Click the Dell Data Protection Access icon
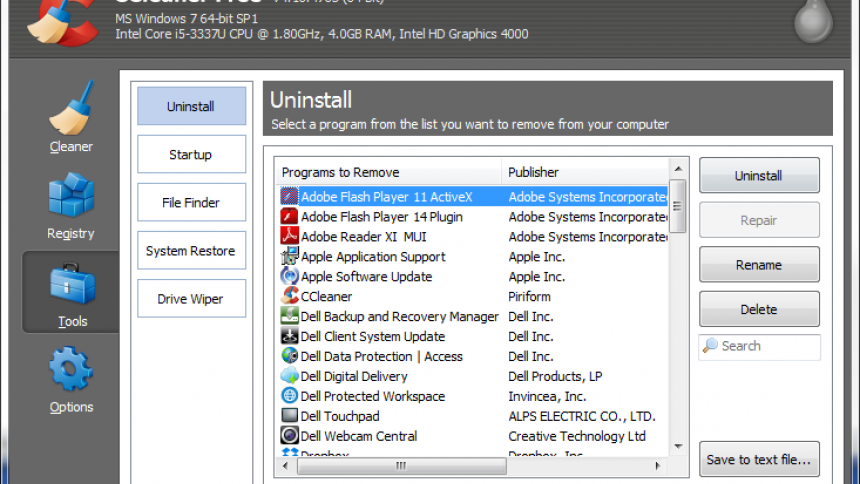 point(289,356)
